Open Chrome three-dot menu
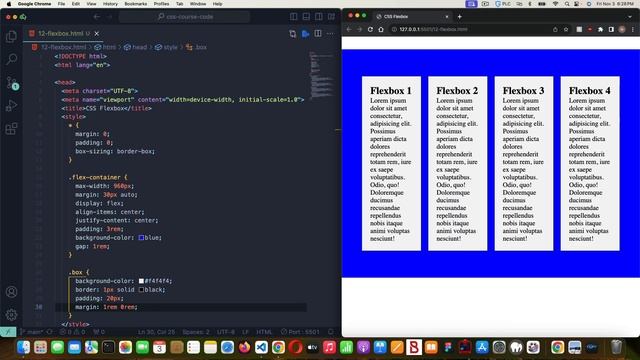 click(633, 29)
